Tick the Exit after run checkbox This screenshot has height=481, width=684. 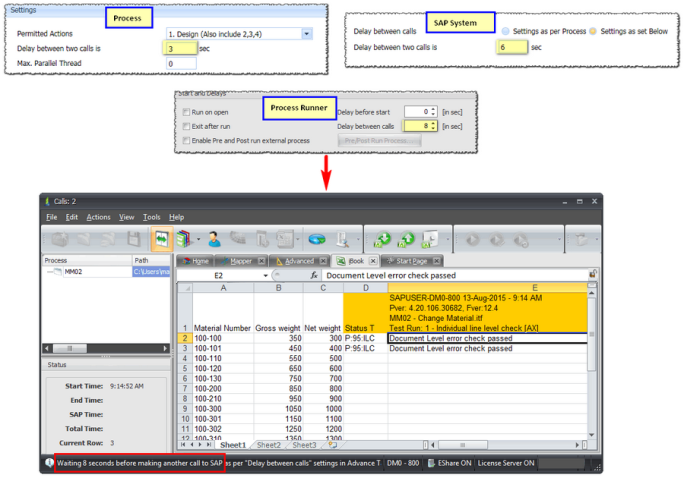click(186, 126)
